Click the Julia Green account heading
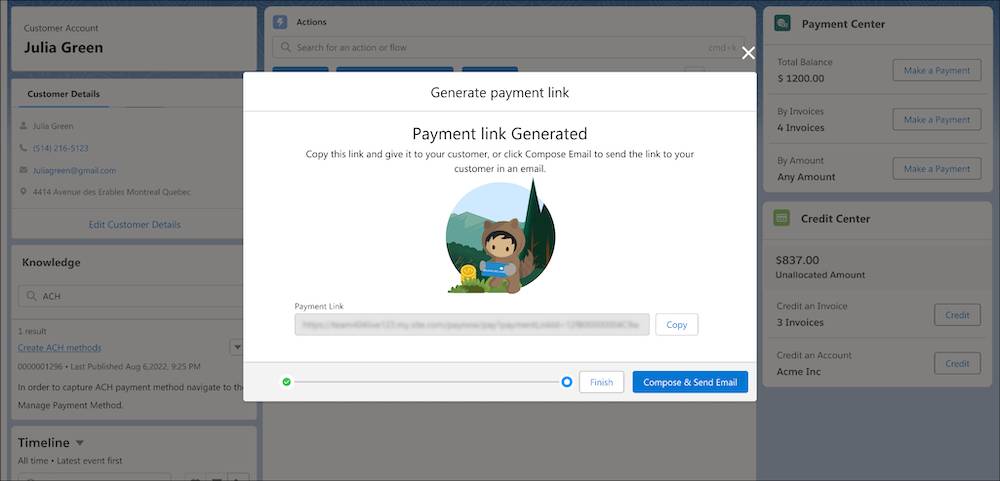The image size is (1000, 481). (x=63, y=47)
